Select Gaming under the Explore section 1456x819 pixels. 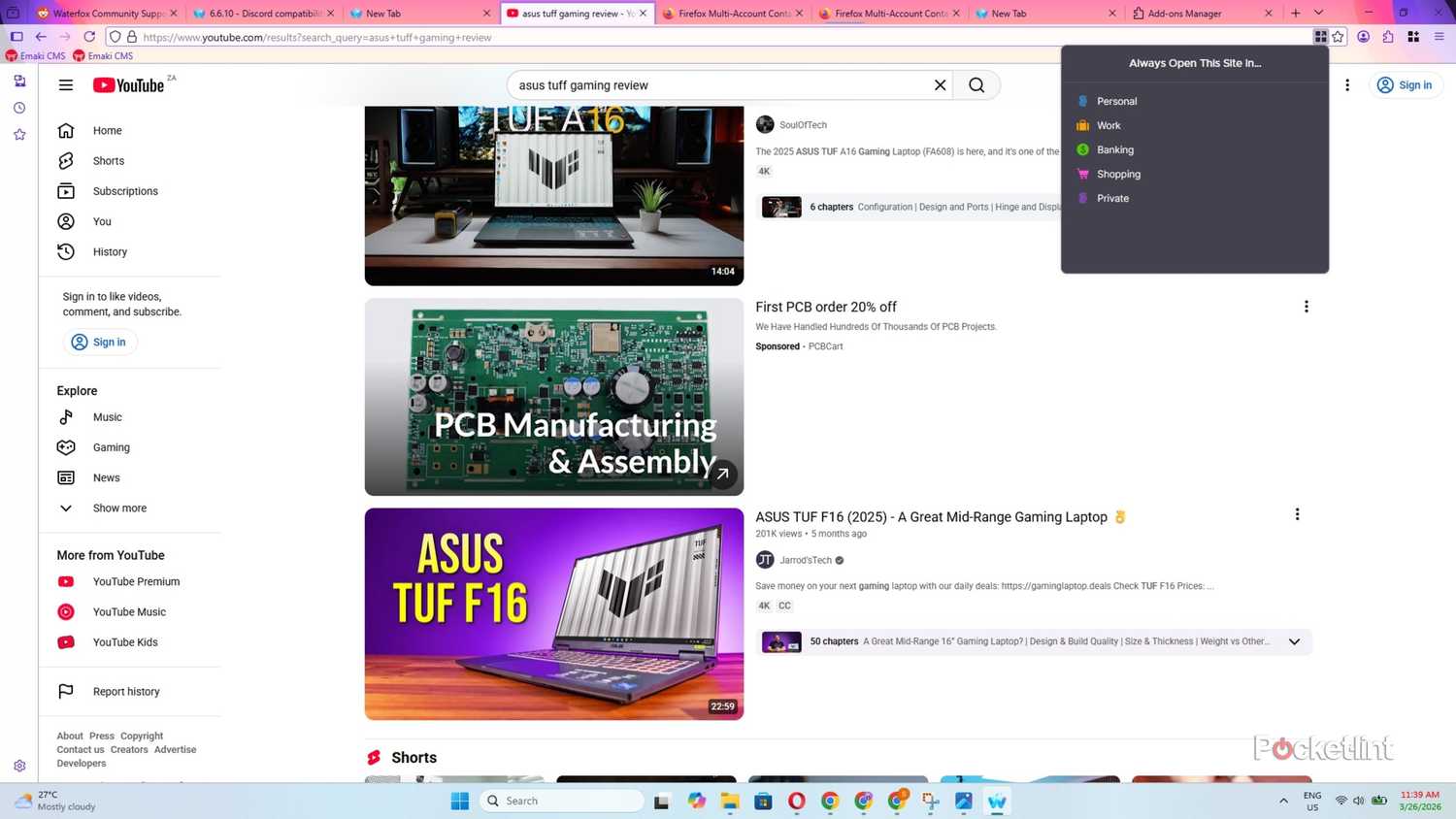pos(110,447)
